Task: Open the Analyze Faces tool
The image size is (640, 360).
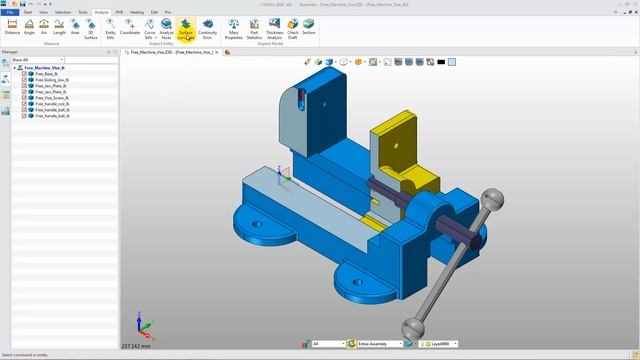Action: (166, 29)
